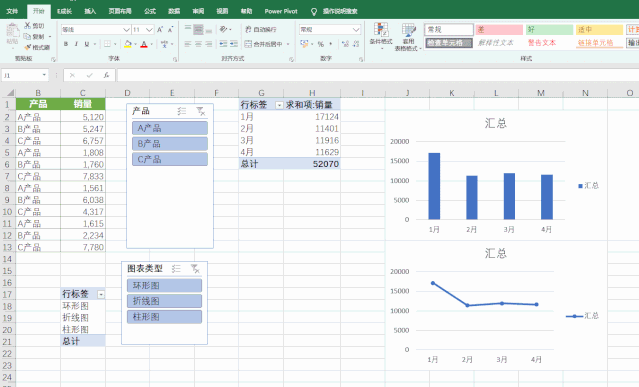Select A产品 in the 产品 slicer
Image resolution: width=639 pixels, height=387 pixels.
click(x=170, y=128)
